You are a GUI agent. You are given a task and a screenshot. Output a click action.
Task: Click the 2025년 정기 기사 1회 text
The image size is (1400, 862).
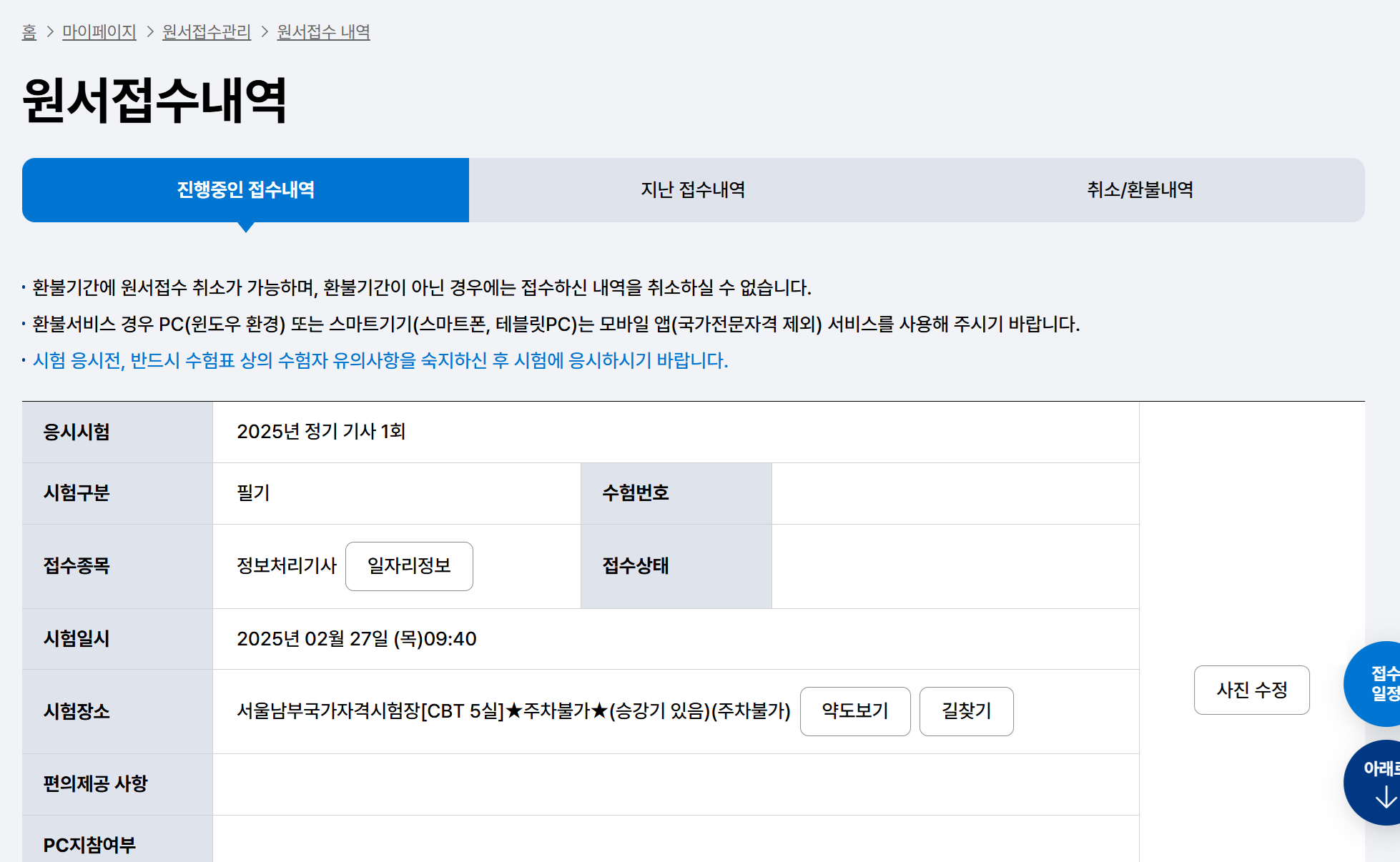pyautogui.click(x=321, y=432)
